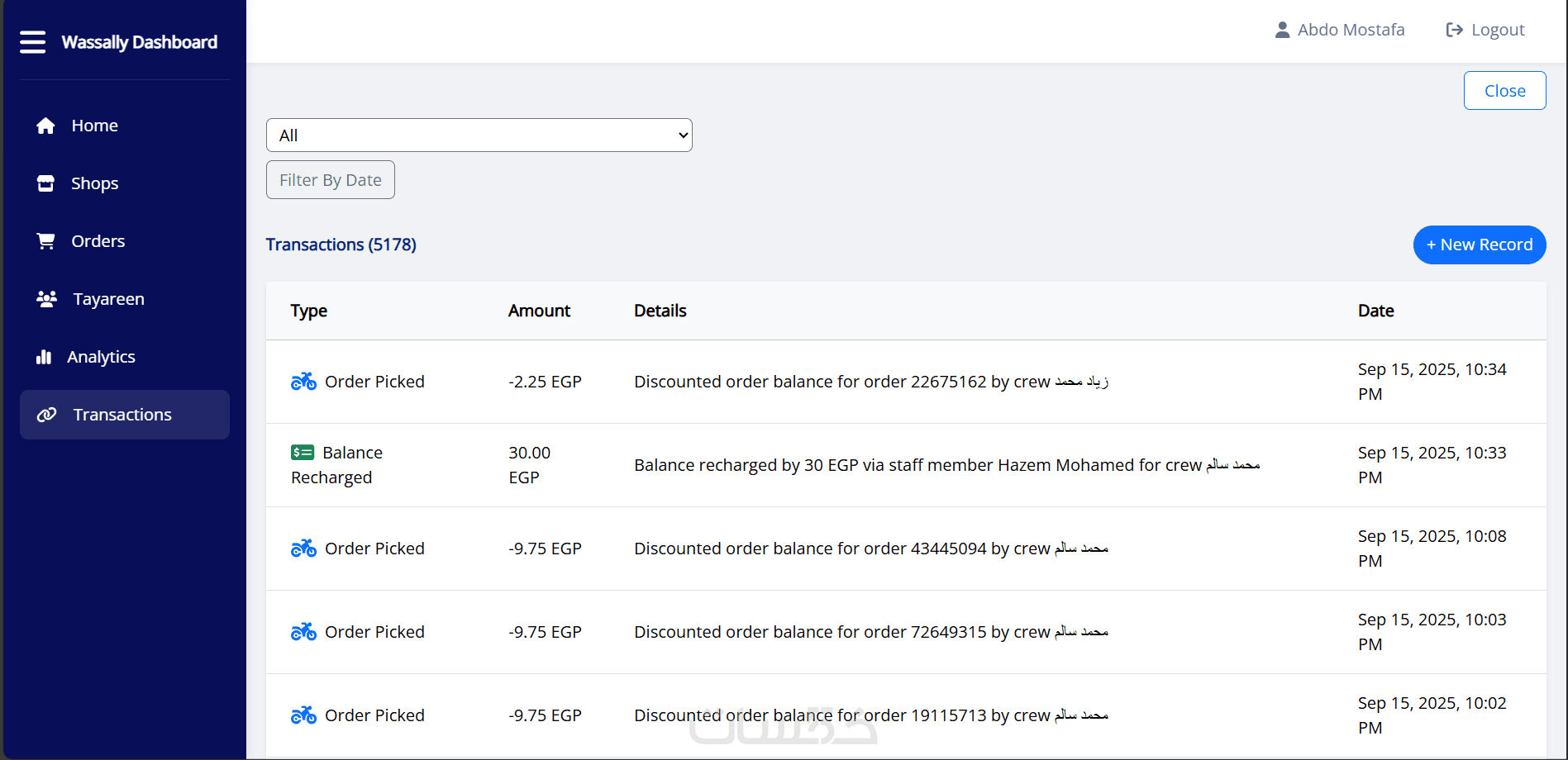This screenshot has width=1568, height=760.
Task: Log out using the Logout link
Action: click(1485, 31)
